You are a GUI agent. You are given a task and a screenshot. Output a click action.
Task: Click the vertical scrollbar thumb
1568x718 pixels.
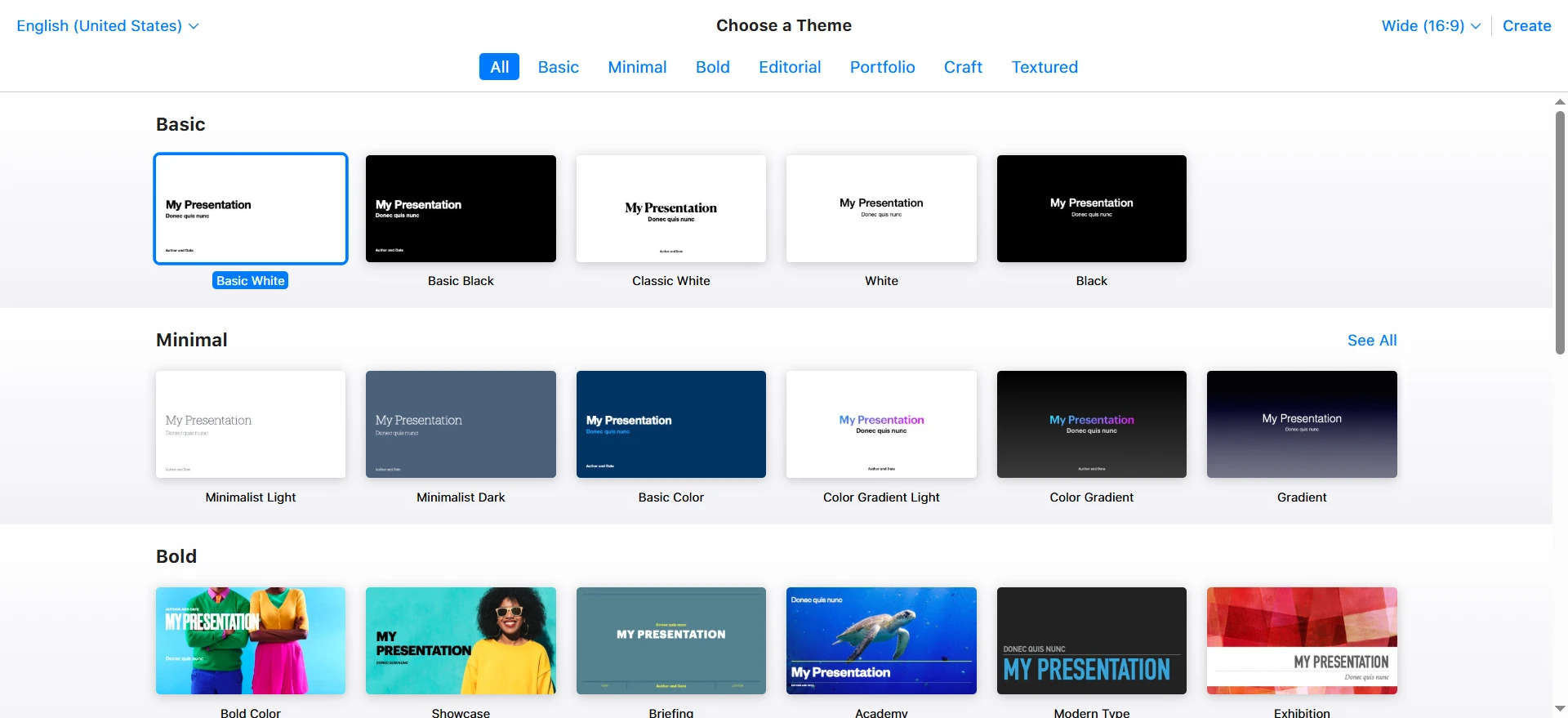point(1560,233)
